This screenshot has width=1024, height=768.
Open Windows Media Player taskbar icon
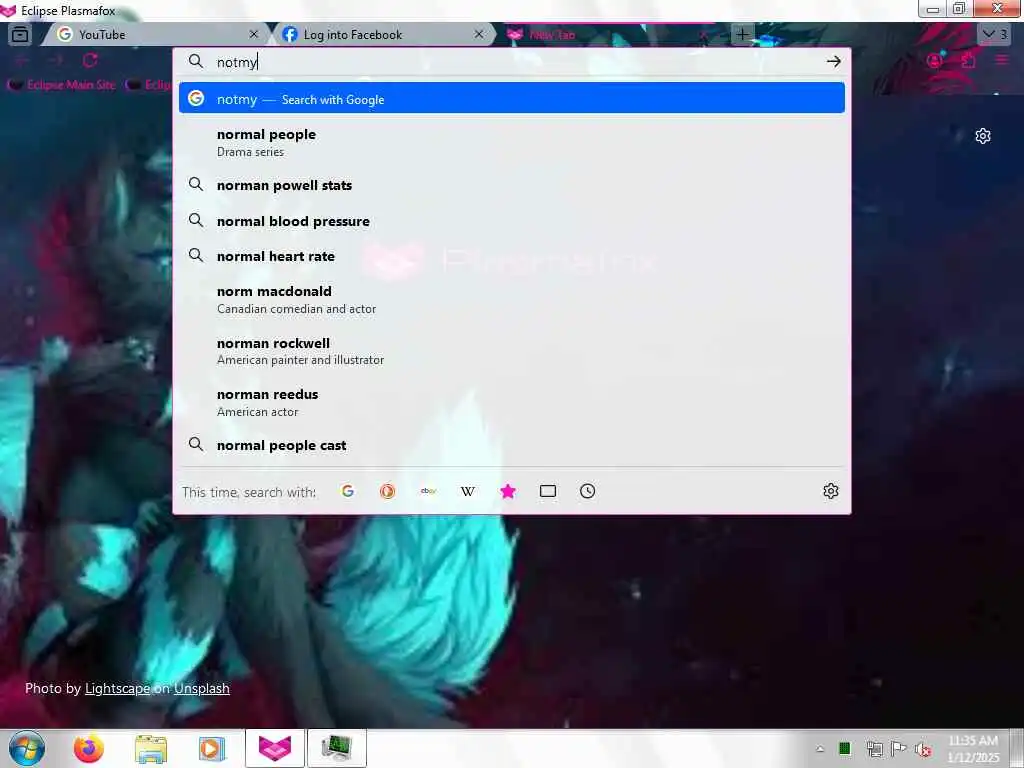click(212, 748)
